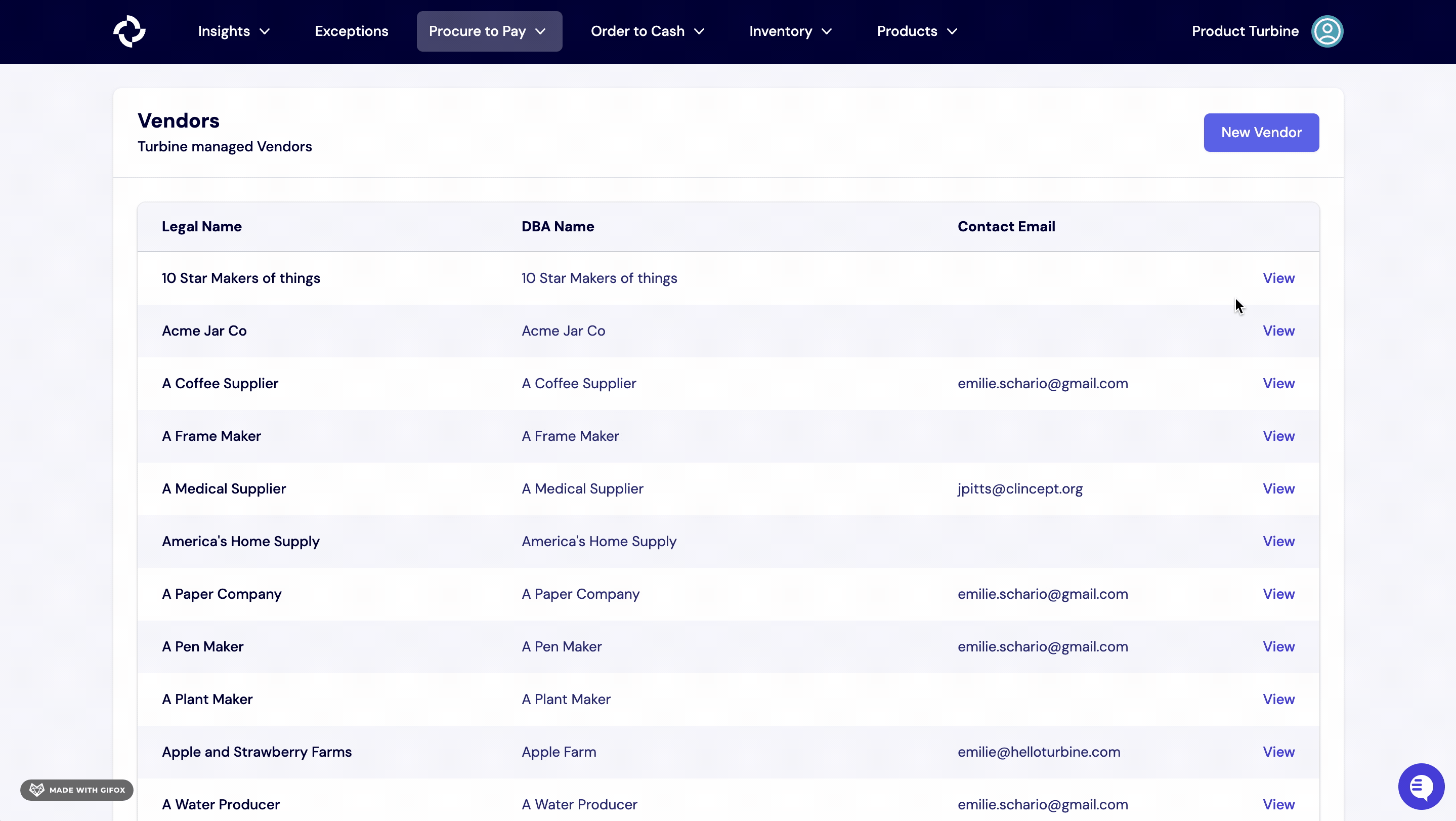Select the Legal Name column header
This screenshot has width=1456, height=821.
pos(201,226)
